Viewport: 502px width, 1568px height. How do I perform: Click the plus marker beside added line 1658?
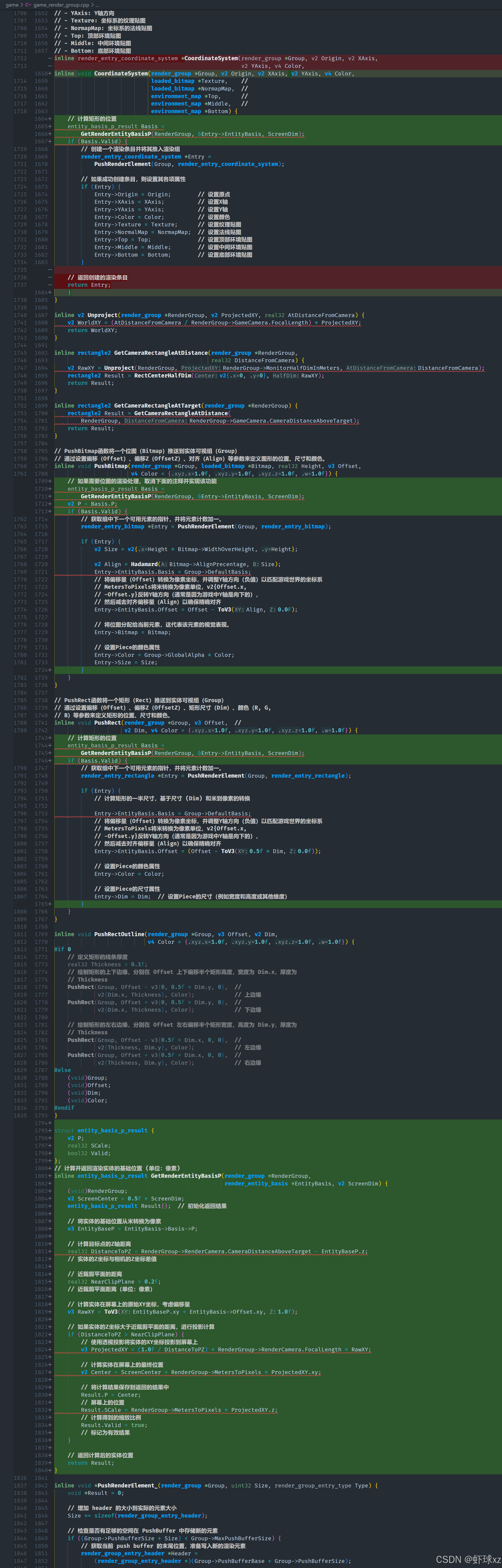(x=50, y=74)
